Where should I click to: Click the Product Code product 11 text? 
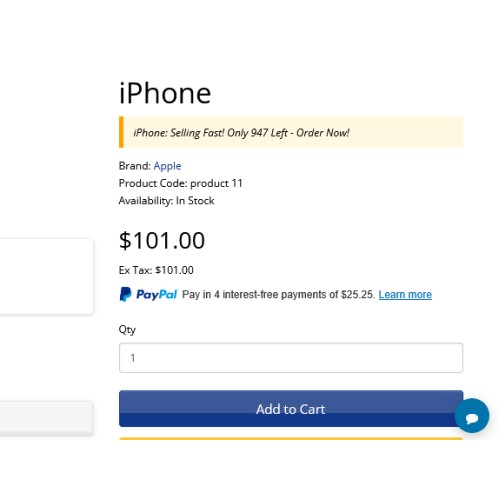pyautogui.click(x=180, y=183)
